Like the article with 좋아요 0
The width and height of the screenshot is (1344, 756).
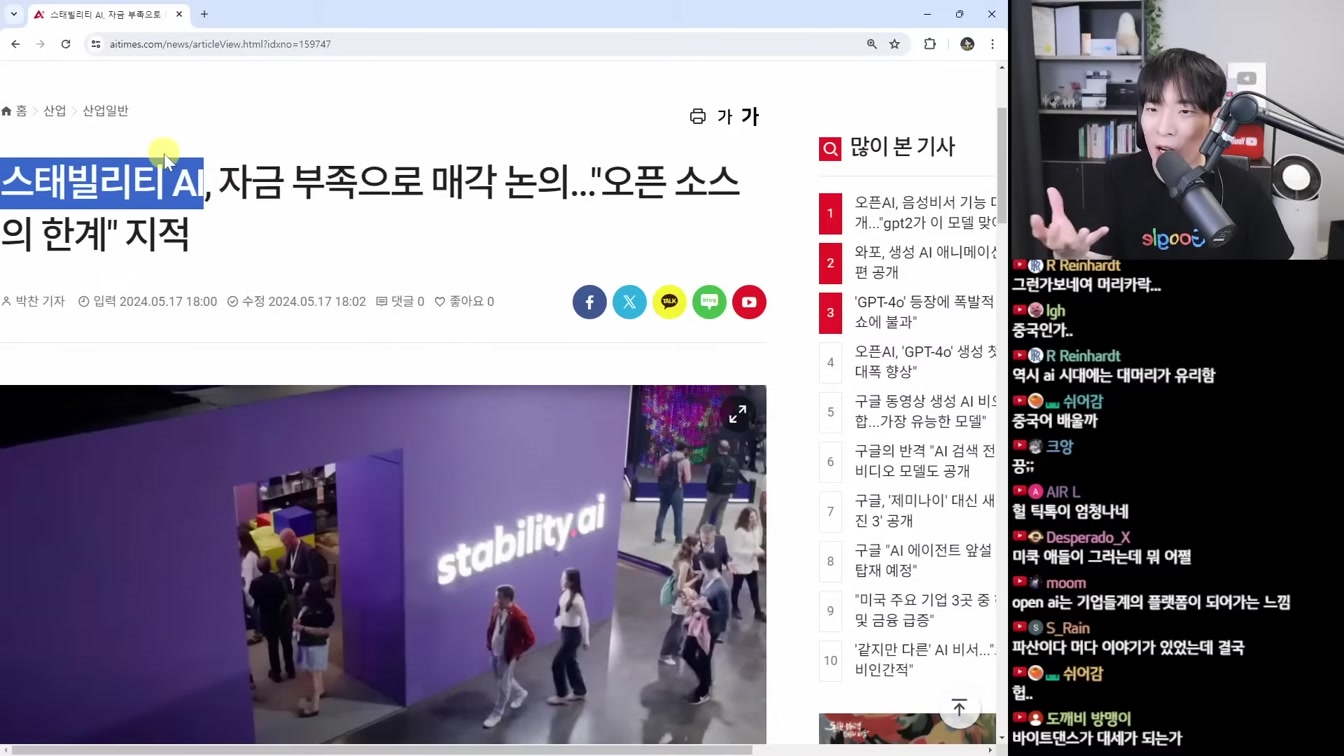point(464,301)
